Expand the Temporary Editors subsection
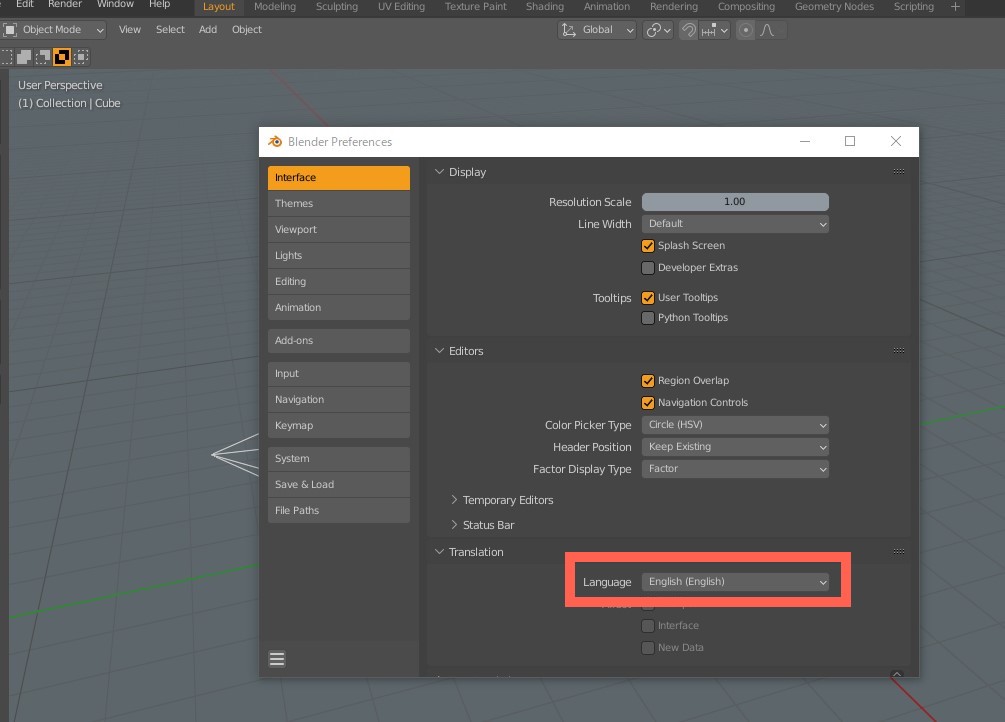 (x=454, y=500)
